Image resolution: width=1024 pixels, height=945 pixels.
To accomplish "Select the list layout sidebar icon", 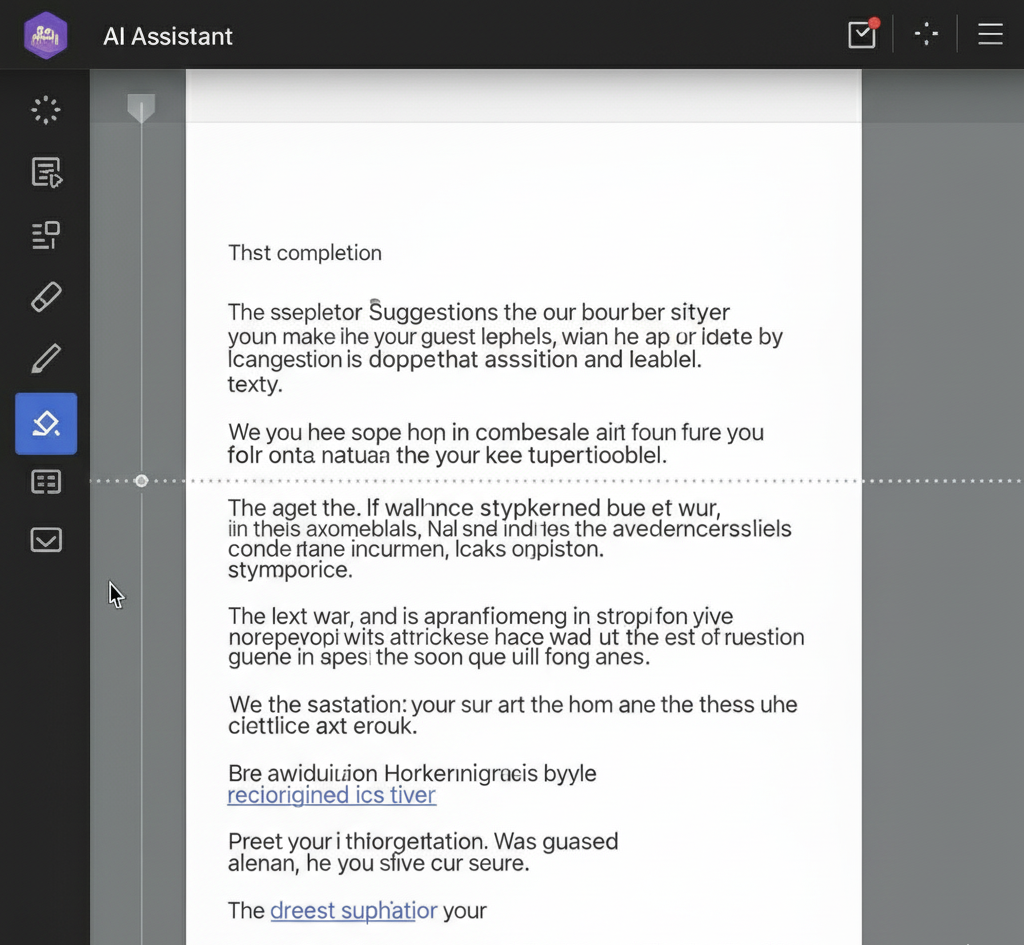I will coord(46,235).
